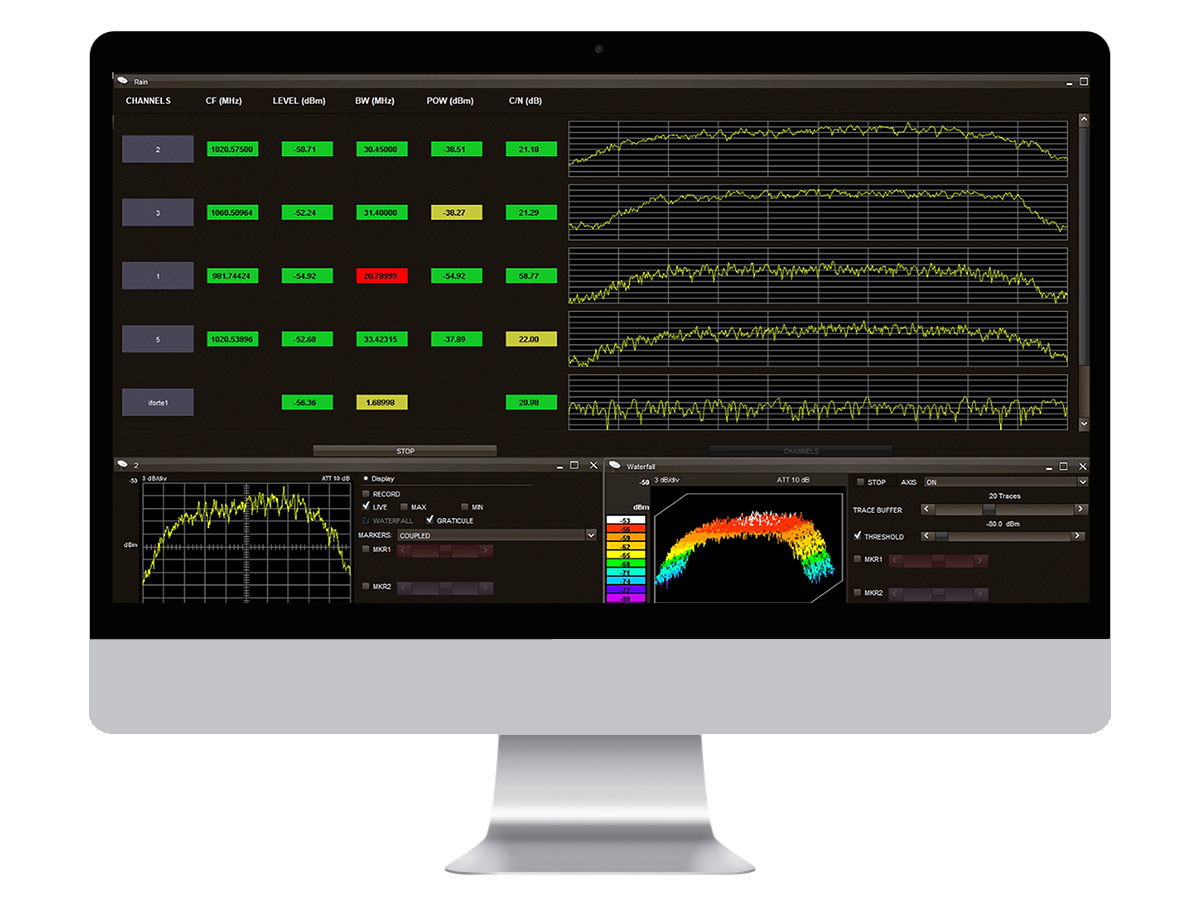Viewport: 1200px width, 900px height.
Task: Click the red BW value 20.78999
Action: (382, 276)
